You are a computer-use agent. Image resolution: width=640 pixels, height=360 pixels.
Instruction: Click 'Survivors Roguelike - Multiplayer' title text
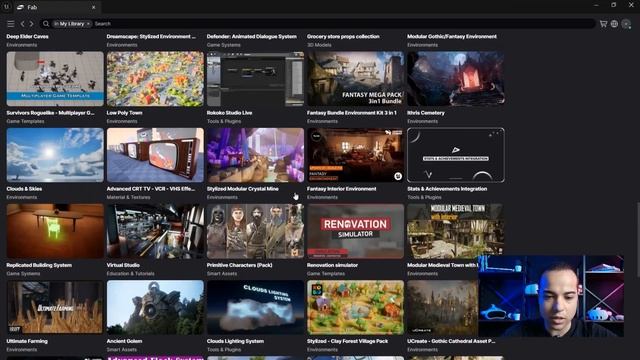pyautogui.click(x=50, y=113)
